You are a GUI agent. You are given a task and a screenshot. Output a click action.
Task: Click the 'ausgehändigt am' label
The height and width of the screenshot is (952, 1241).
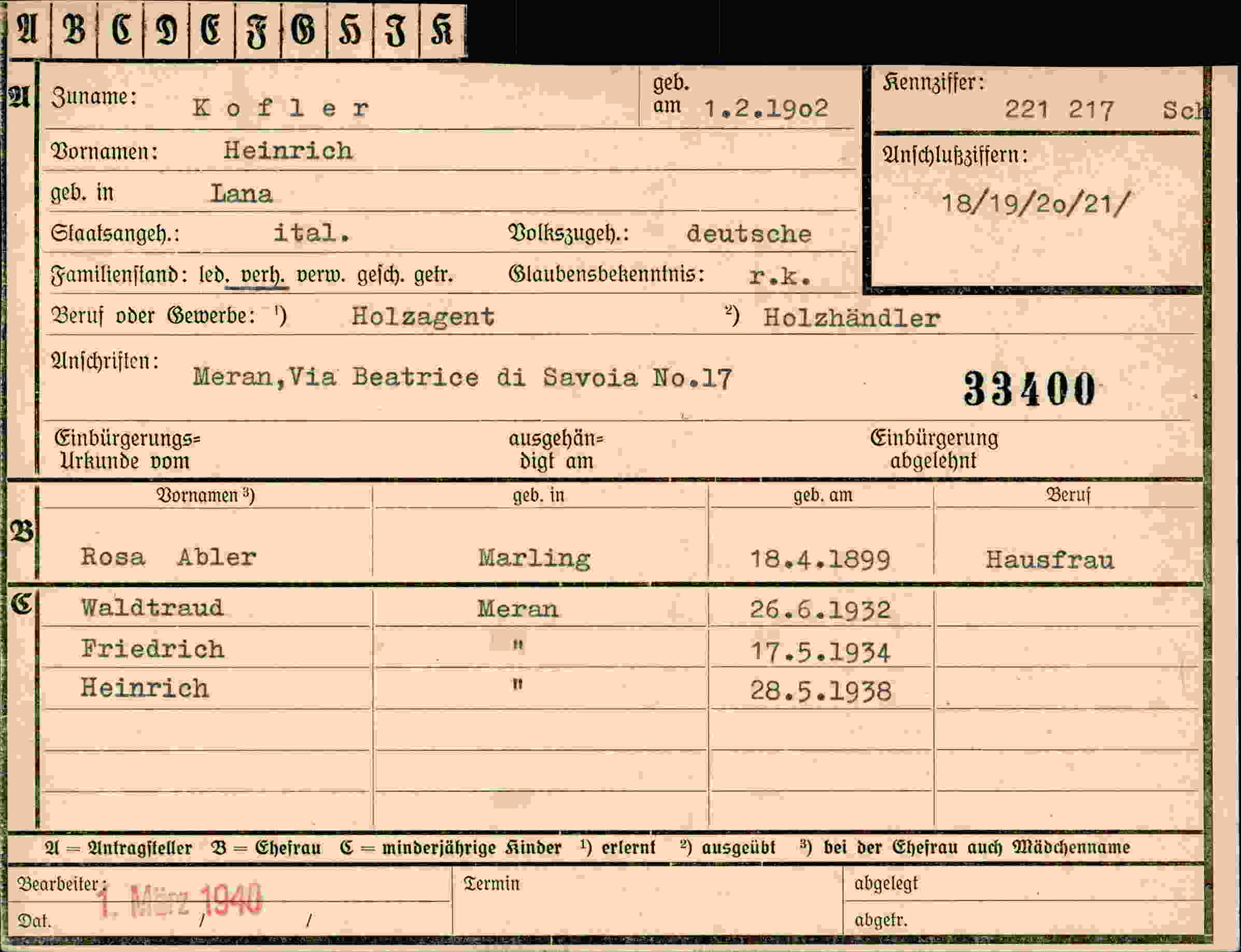click(556, 449)
